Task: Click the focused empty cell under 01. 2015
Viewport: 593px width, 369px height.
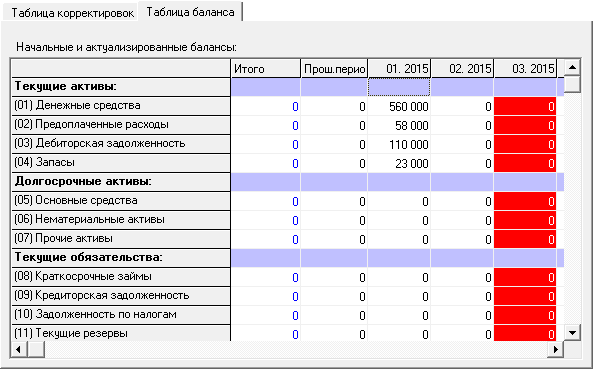Action: pyautogui.click(x=399, y=87)
